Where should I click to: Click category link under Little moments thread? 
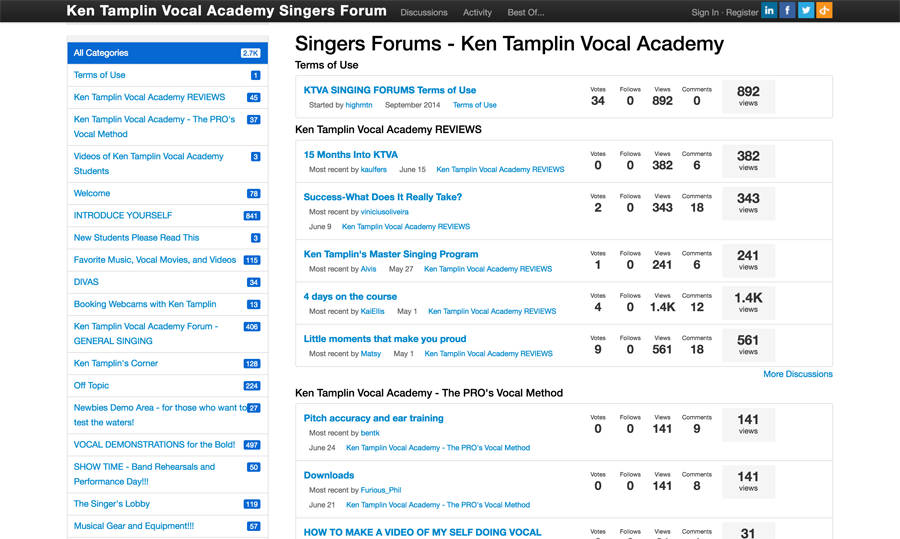[488, 354]
